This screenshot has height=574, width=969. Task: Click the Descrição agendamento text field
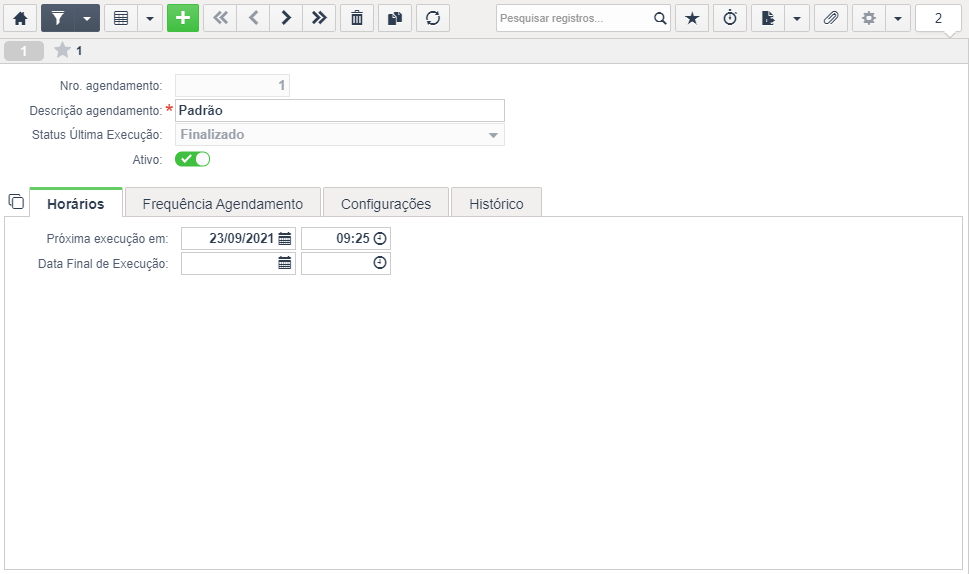[339, 111]
